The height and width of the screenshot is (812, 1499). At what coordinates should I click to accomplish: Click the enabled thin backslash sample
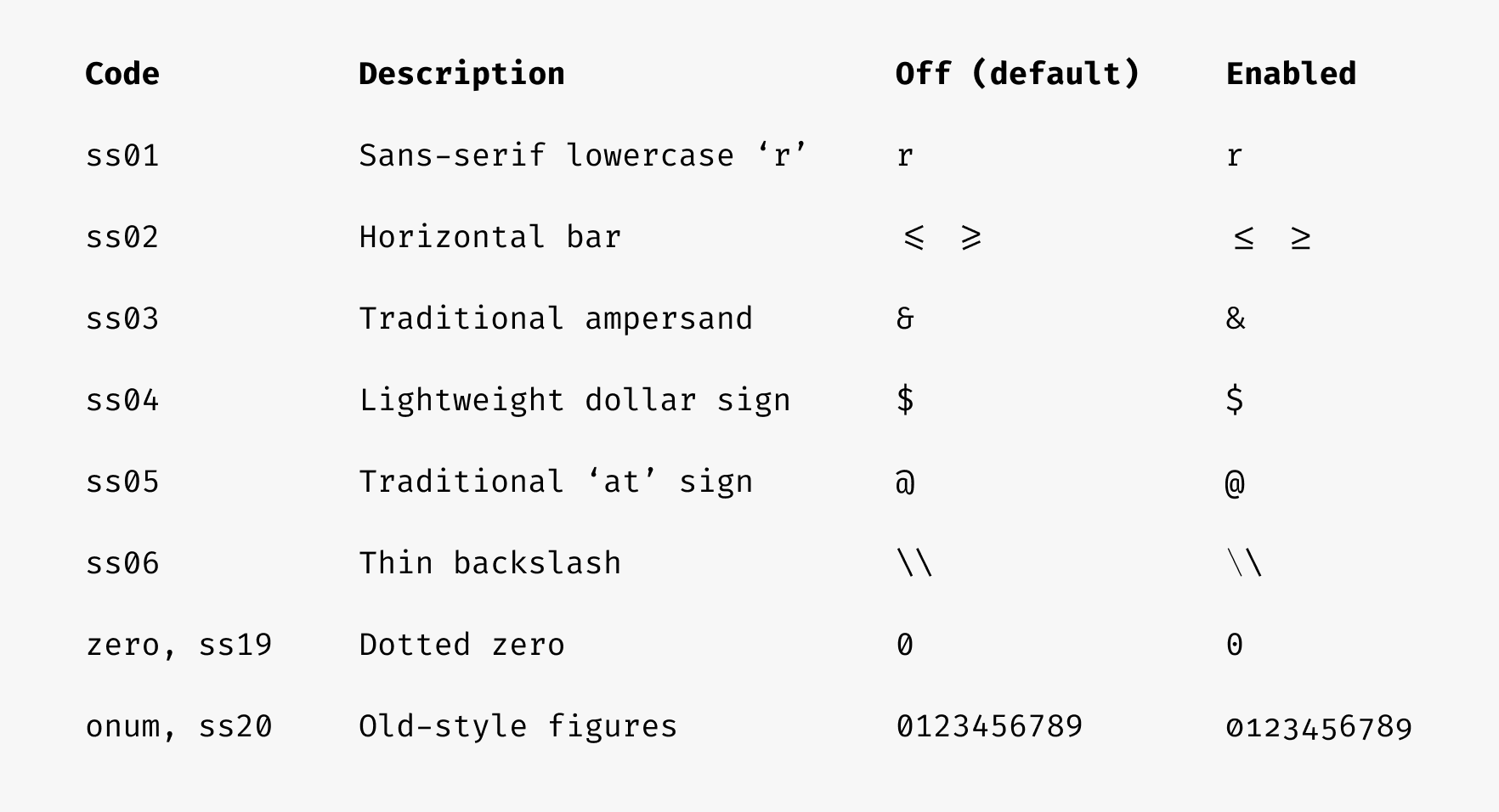coord(1245,563)
